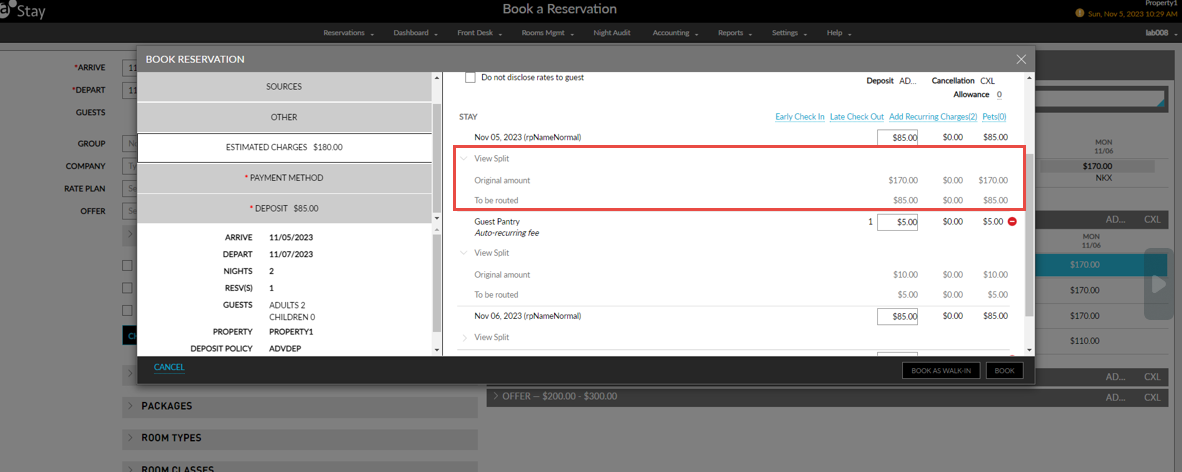Click the 11/07/2023 depart date value
The image size is (1182, 472).
coord(291,254)
